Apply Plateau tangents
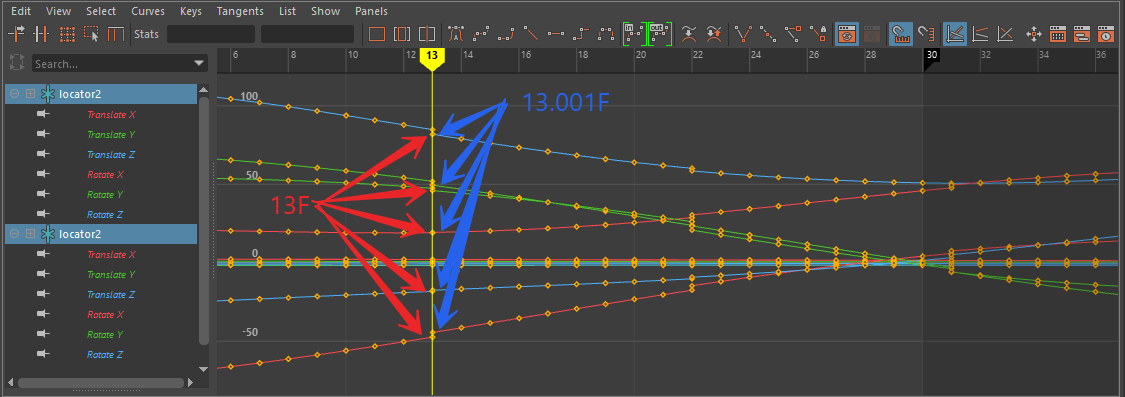Screen dimensions: 1125x397 (606, 33)
